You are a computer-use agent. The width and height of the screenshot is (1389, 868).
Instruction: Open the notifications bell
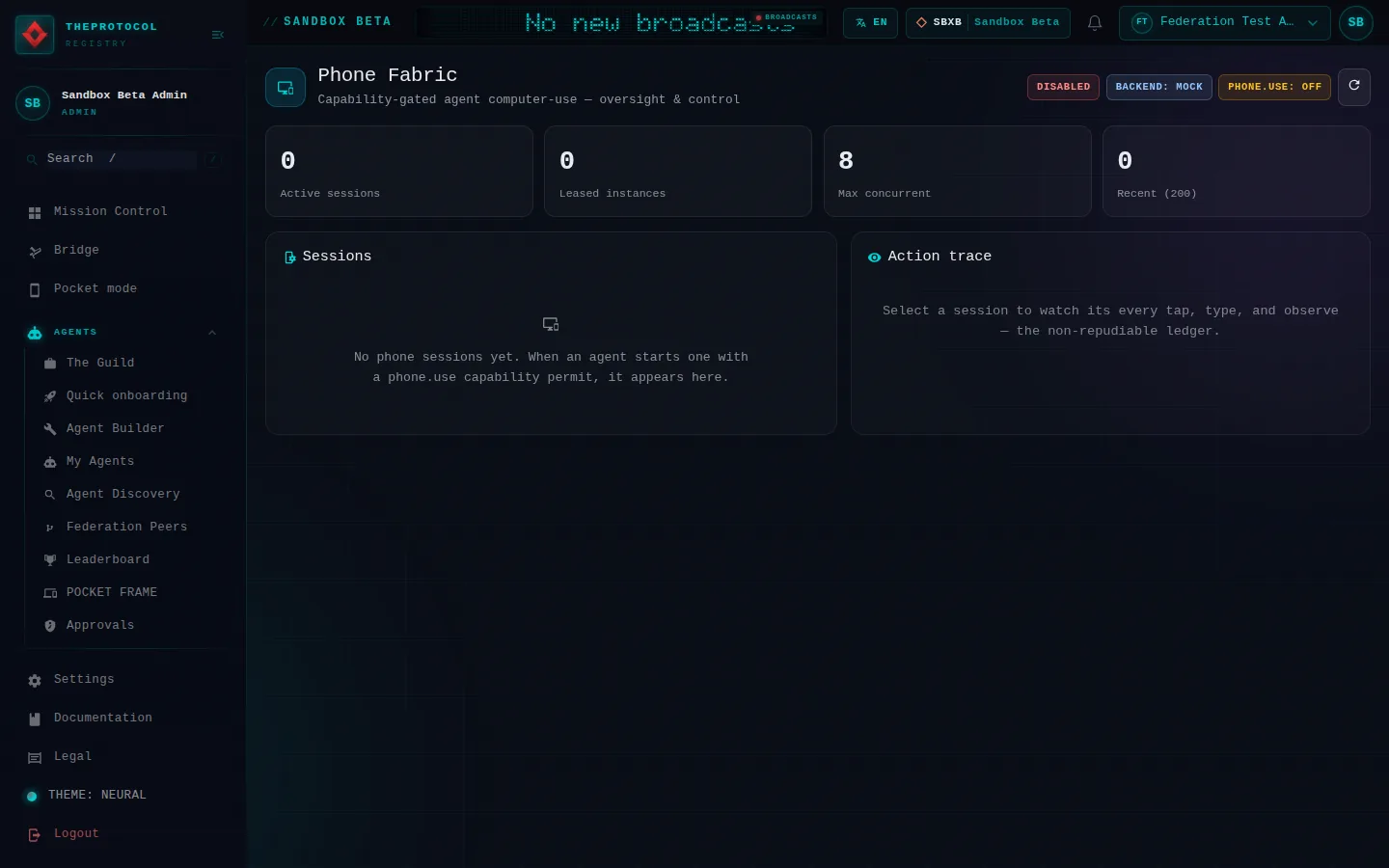pyautogui.click(x=1095, y=22)
